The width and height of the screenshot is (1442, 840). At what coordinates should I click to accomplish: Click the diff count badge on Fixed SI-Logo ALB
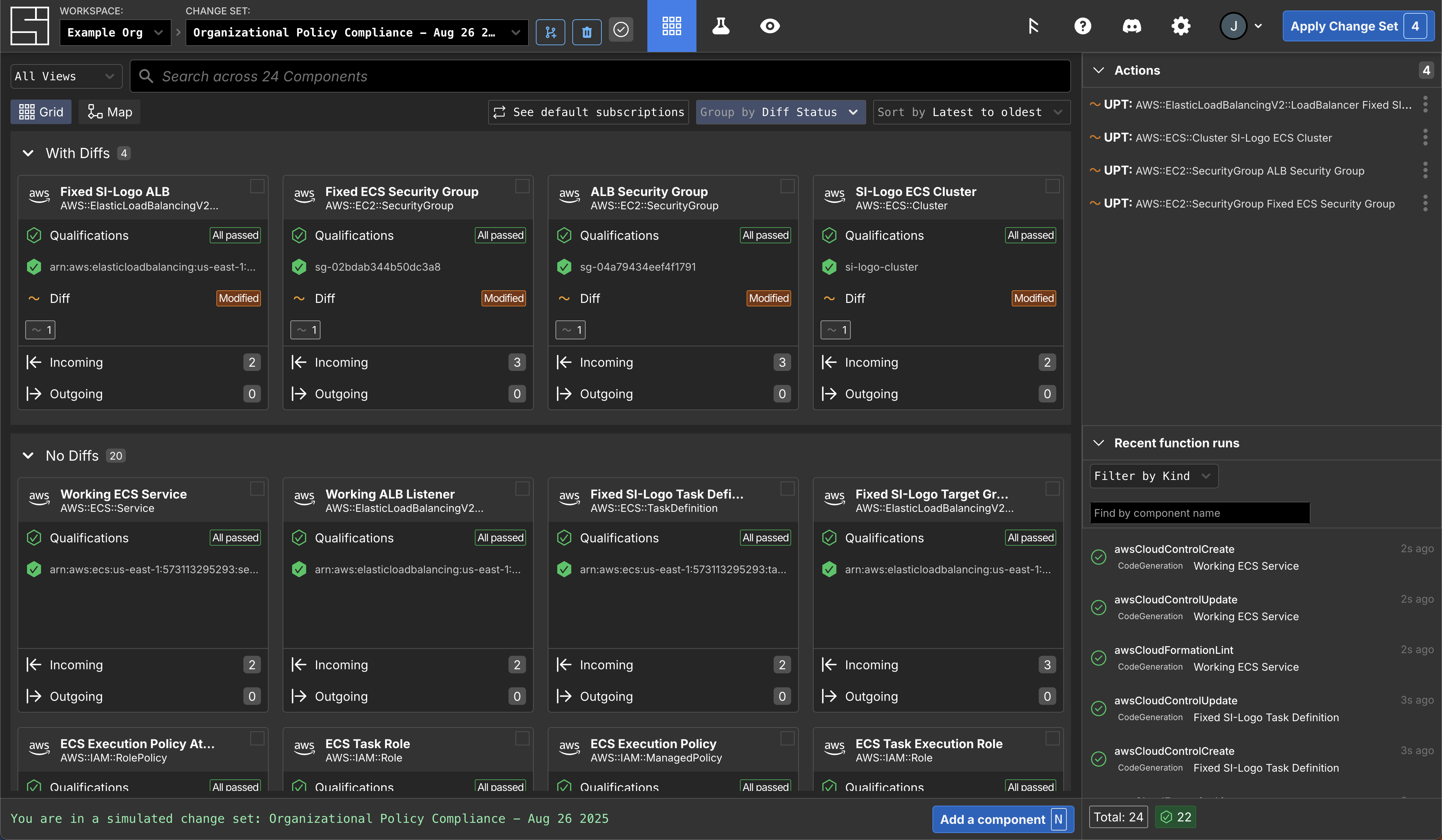pos(41,330)
